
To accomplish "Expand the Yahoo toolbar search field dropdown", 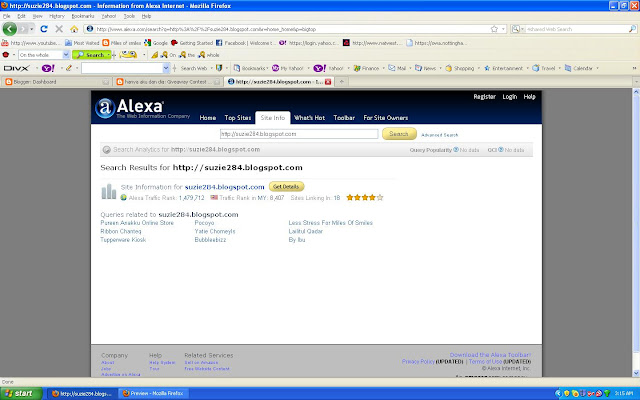I will coord(166,68).
